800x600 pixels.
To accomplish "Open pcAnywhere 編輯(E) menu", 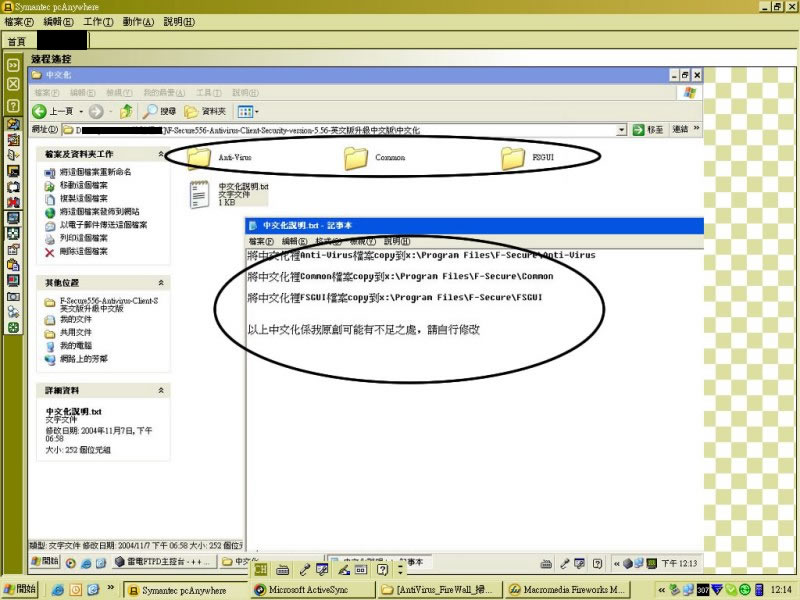I will 59,22.
